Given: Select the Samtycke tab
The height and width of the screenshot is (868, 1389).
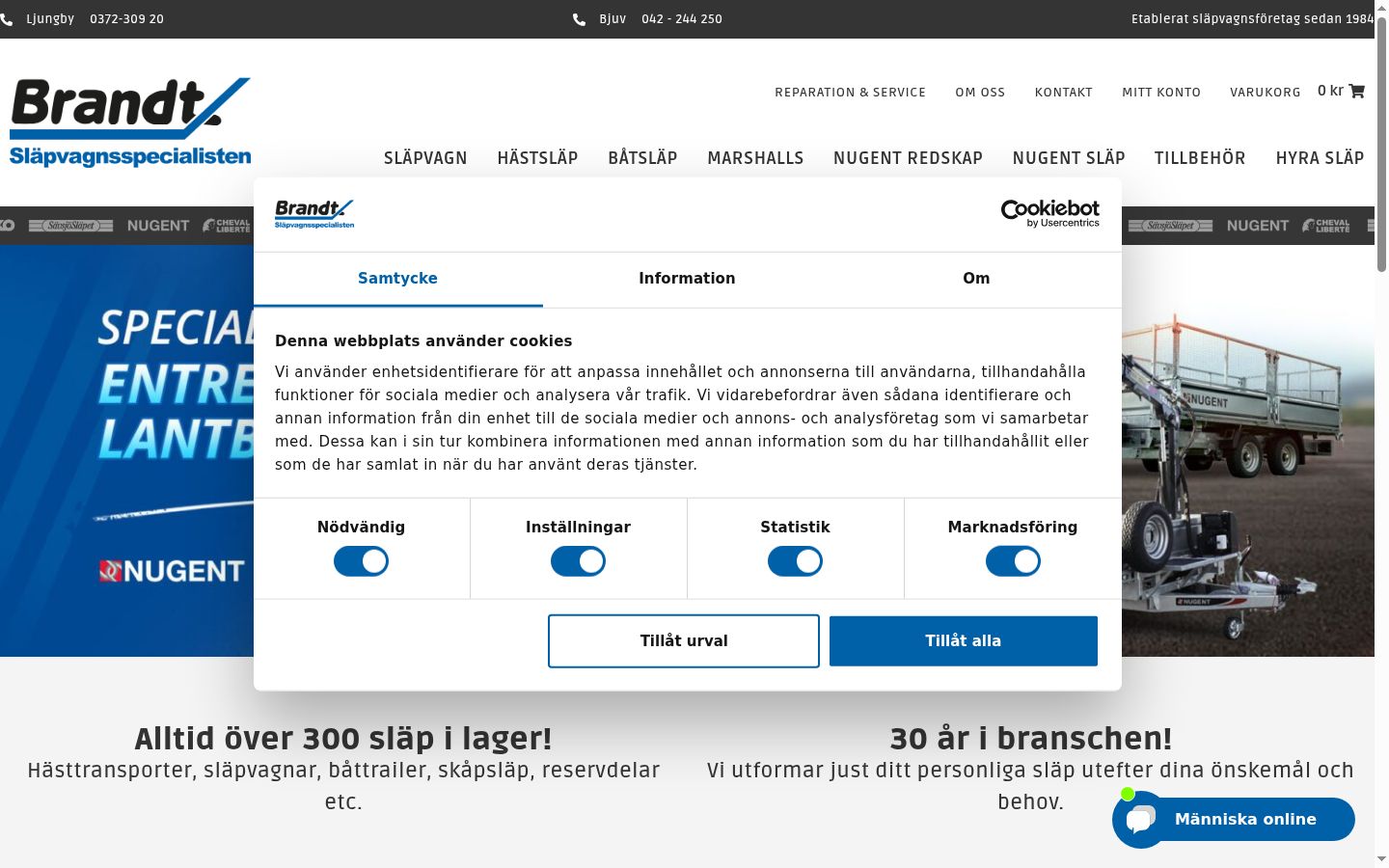Looking at the screenshot, I should tap(397, 279).
